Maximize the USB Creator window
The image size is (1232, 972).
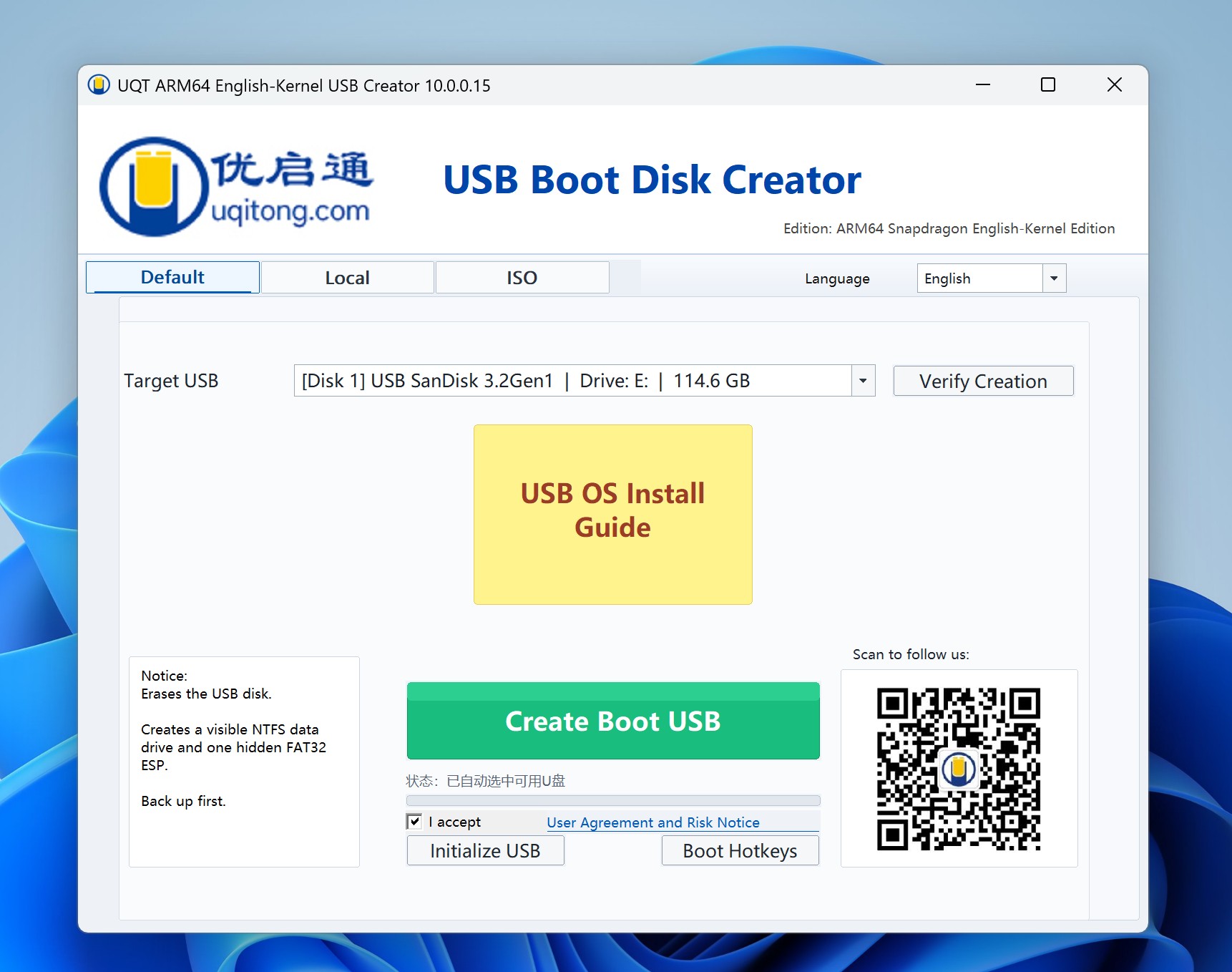[1048, 84]
